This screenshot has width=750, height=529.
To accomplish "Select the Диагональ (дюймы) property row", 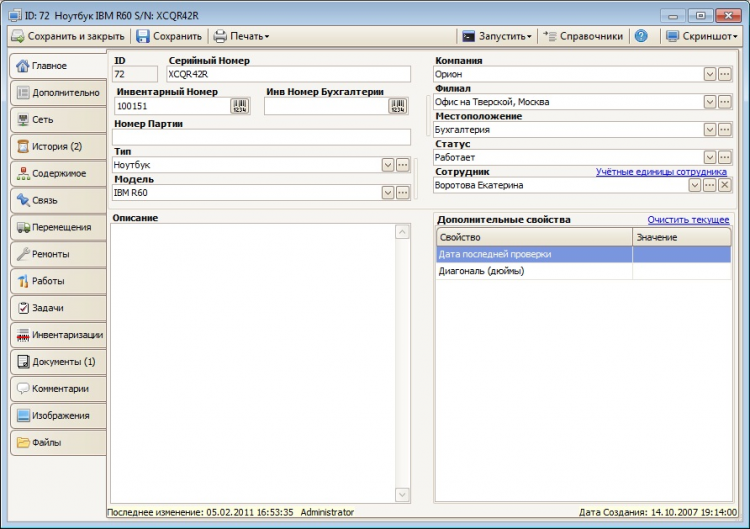I will pyautogui.click(x=584, y=271).
